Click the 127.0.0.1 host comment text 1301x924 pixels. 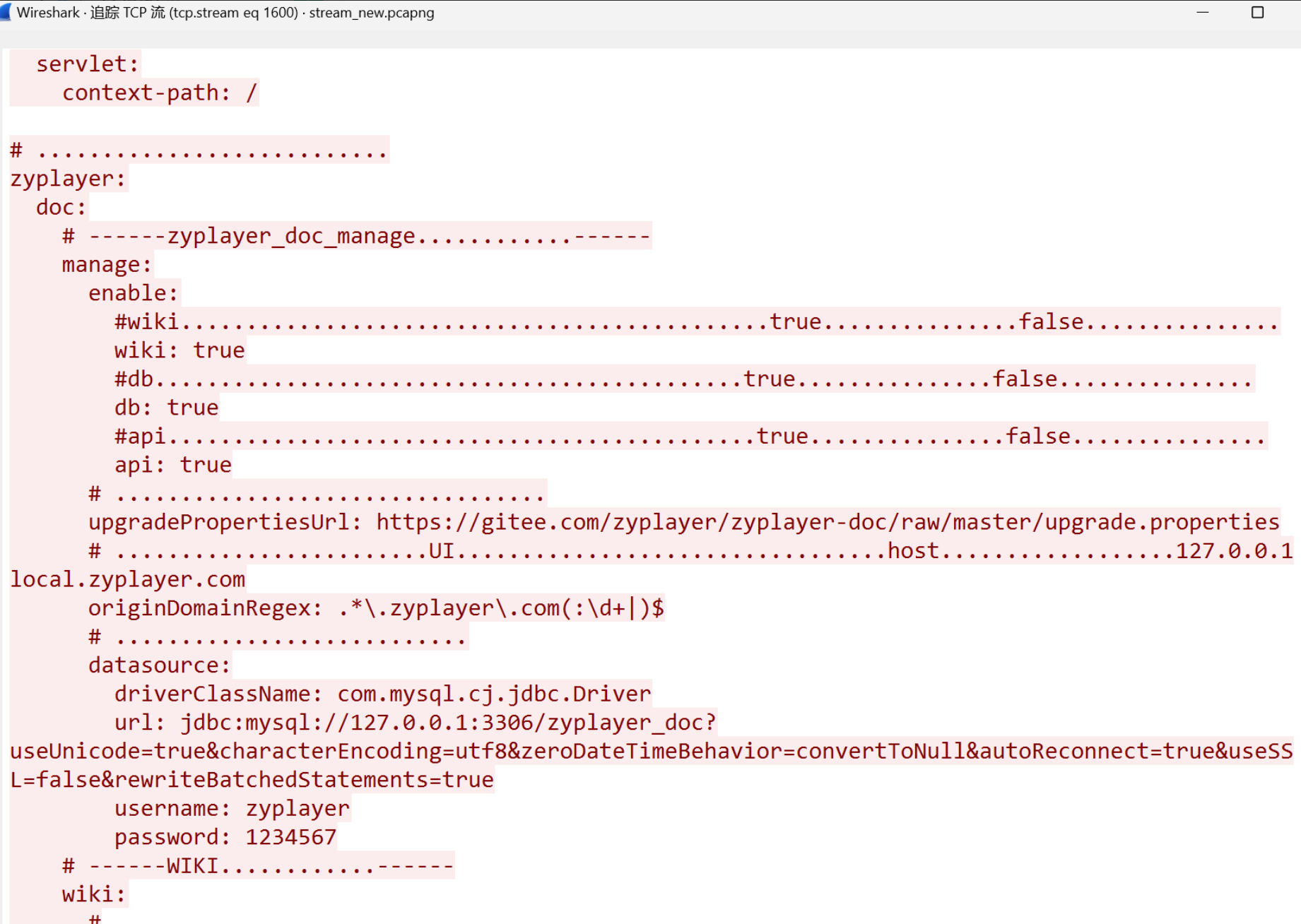[1234, 551]
